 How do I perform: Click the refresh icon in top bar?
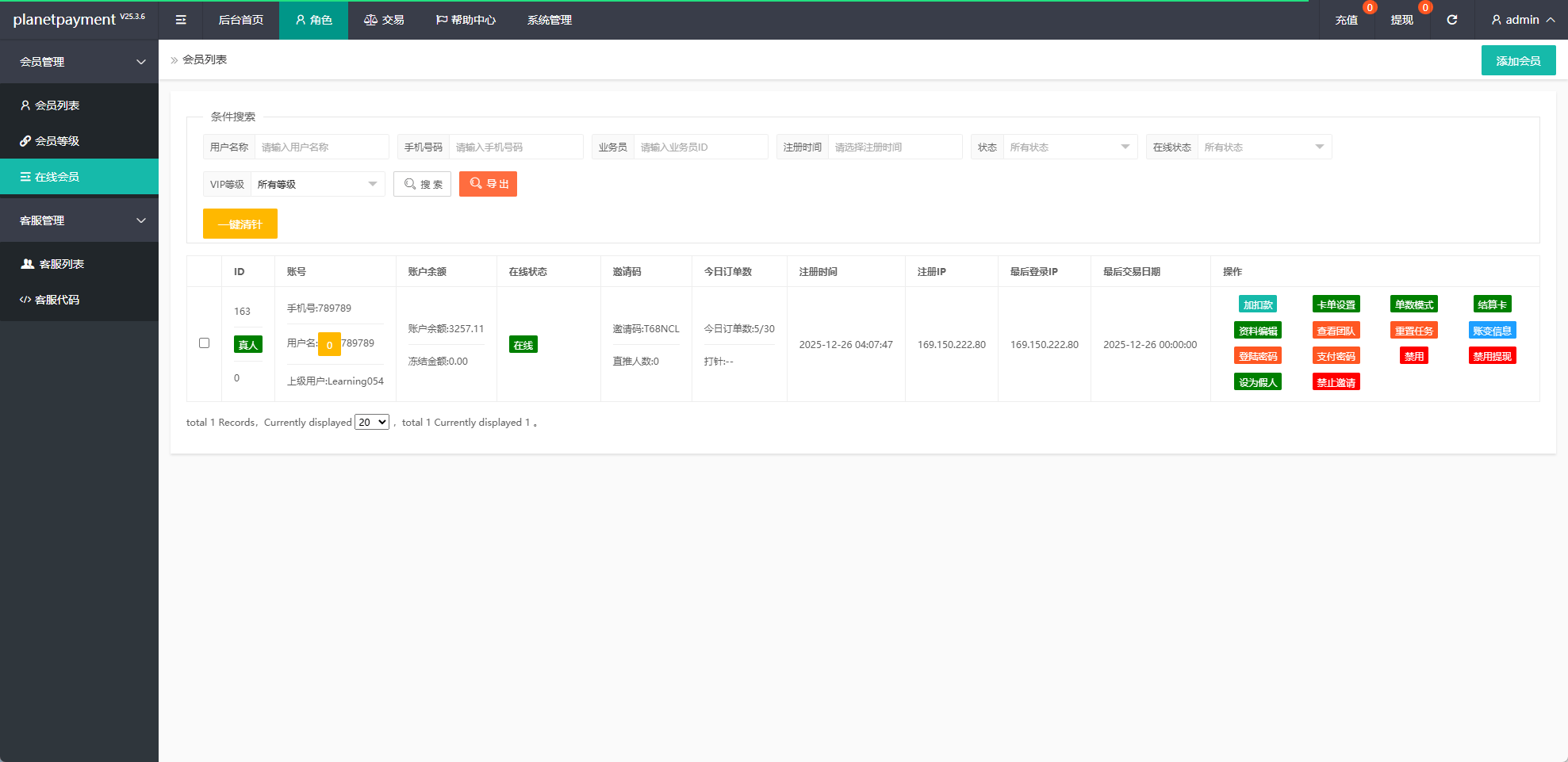coord(1451,20)
